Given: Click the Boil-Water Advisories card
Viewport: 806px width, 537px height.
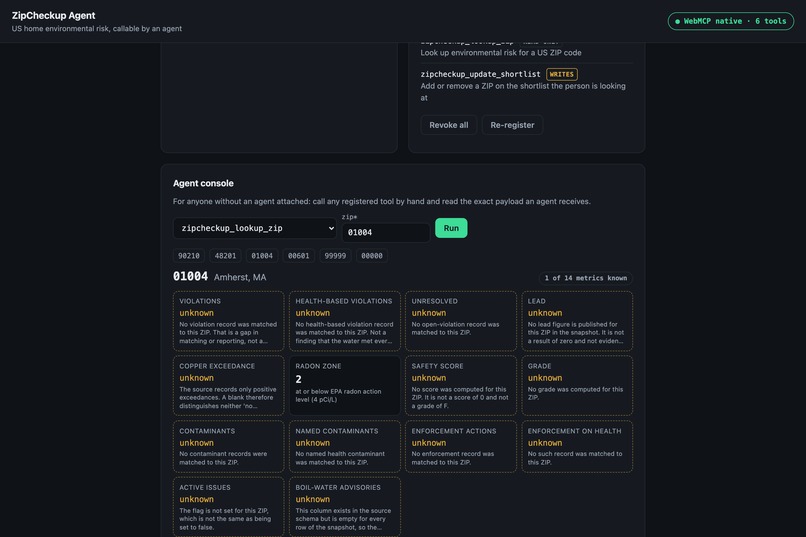Looking at the screenshot, I should point(344,507).
